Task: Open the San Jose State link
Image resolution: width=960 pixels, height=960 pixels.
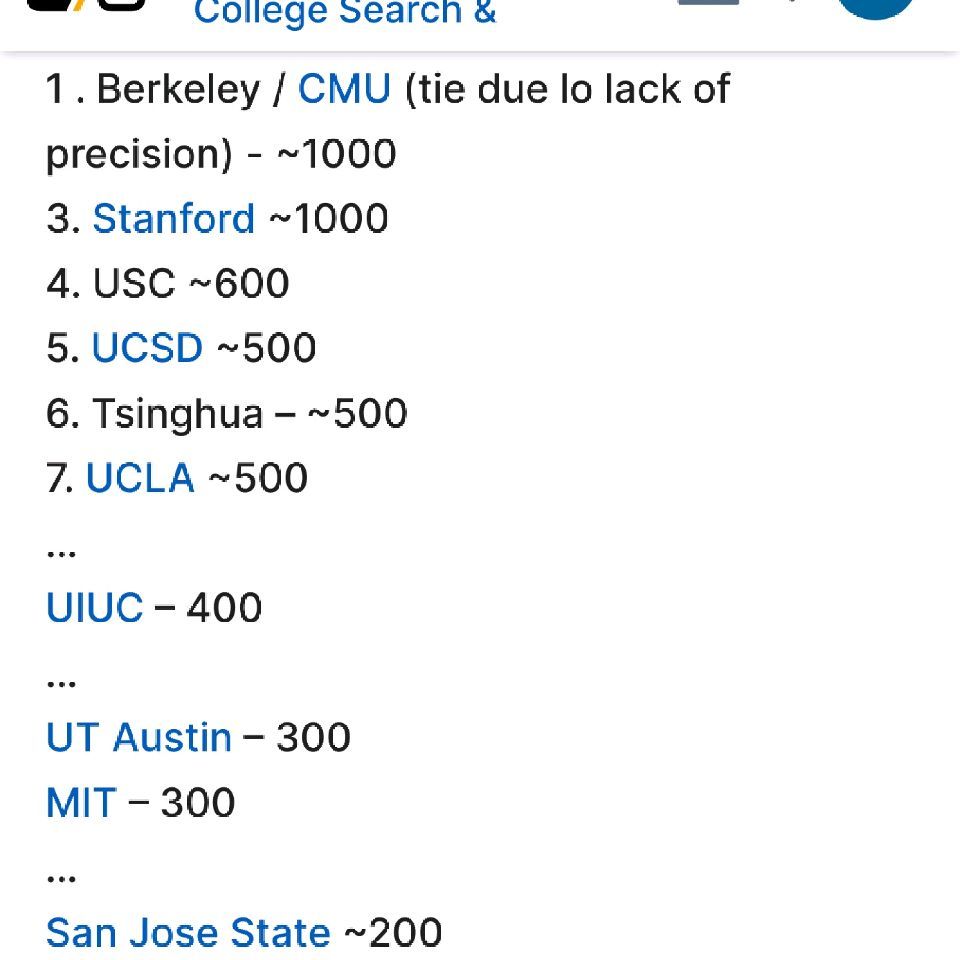Action: click(x=188, y=933)
